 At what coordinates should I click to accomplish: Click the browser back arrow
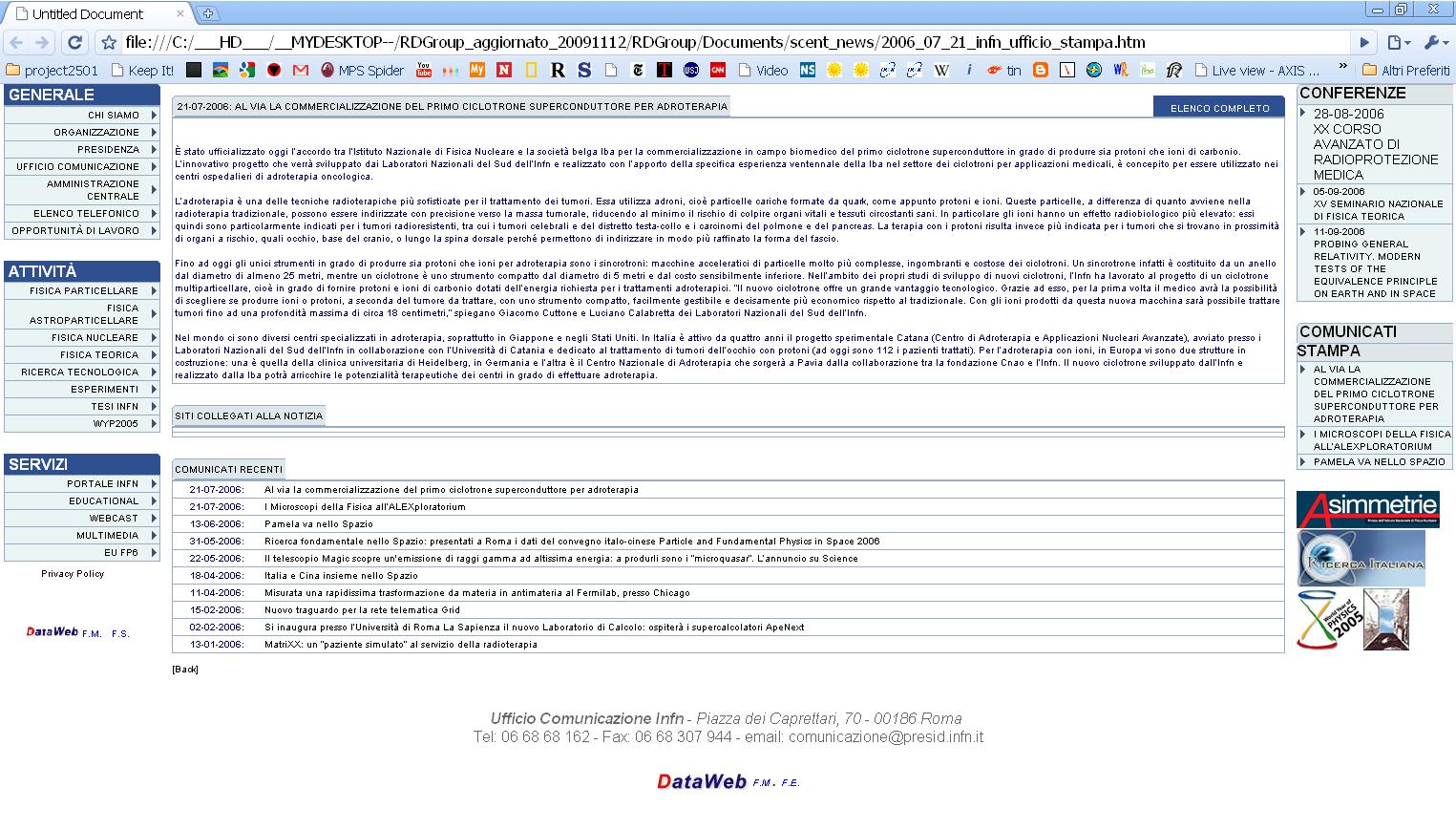point(16,42)
